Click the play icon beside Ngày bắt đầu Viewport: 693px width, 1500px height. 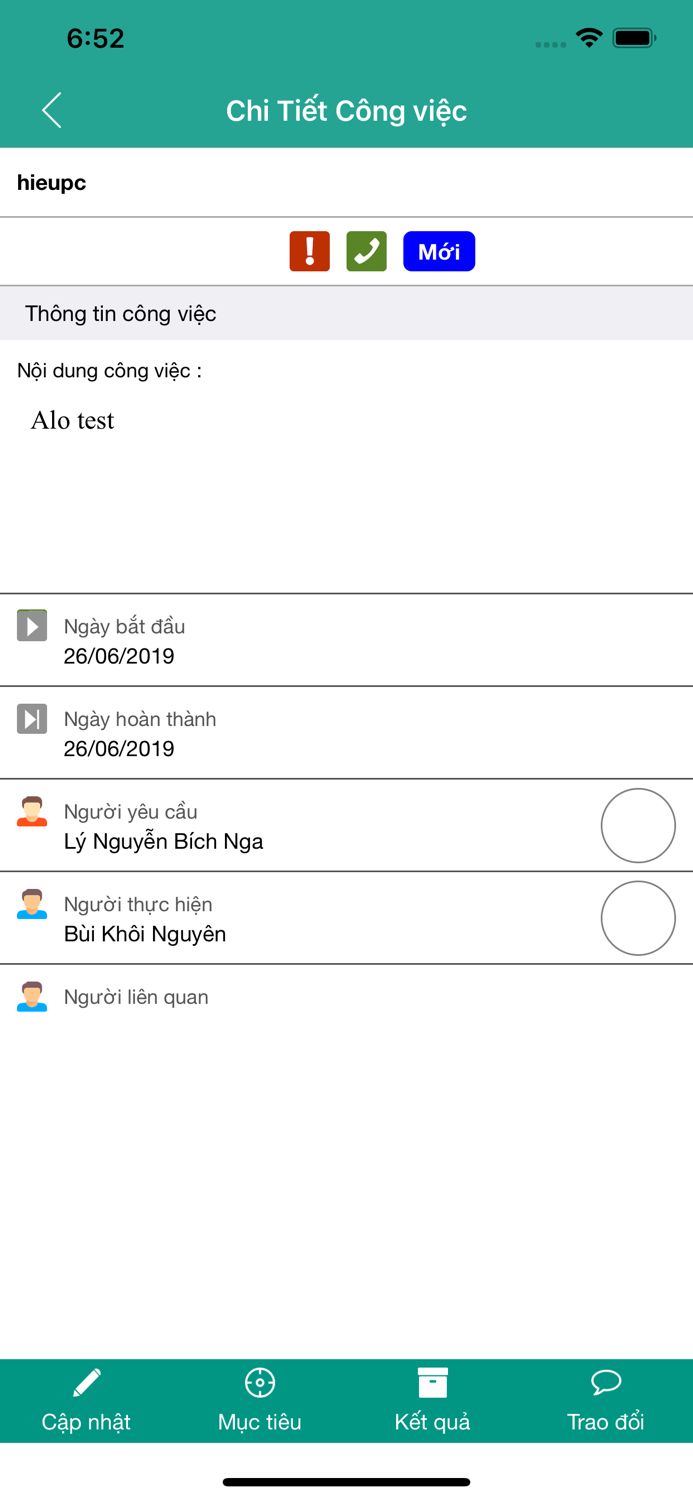pos(31,625)
